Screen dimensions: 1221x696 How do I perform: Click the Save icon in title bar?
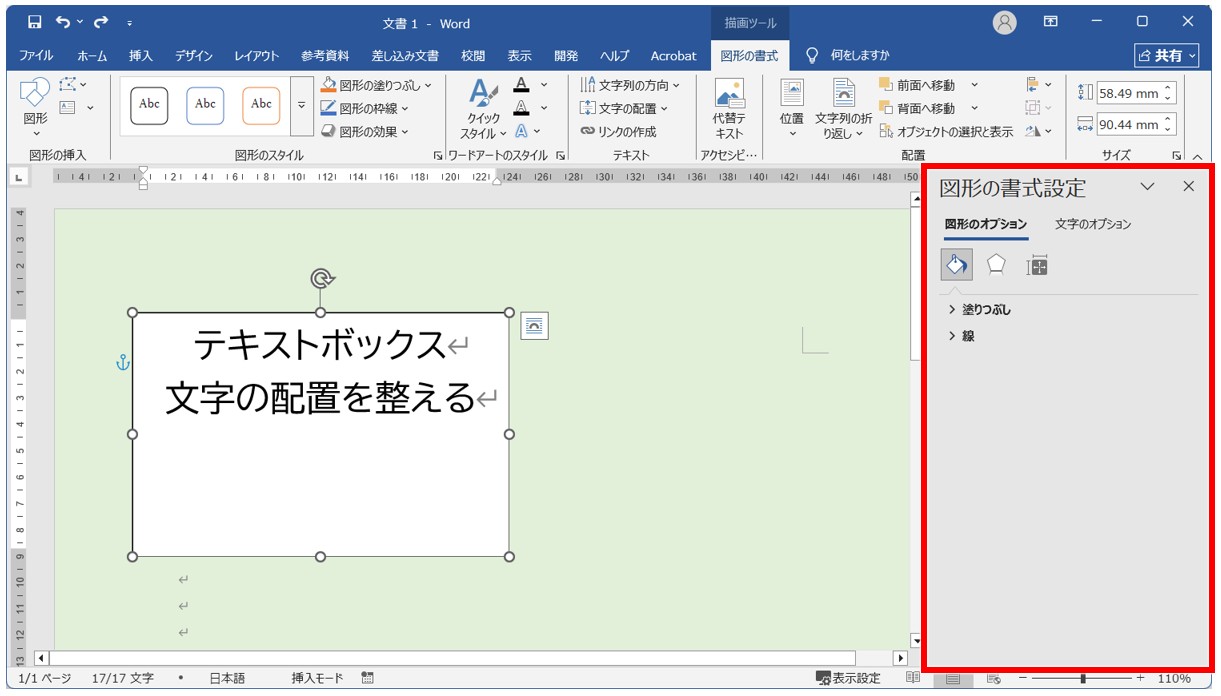tap(35, 22)
